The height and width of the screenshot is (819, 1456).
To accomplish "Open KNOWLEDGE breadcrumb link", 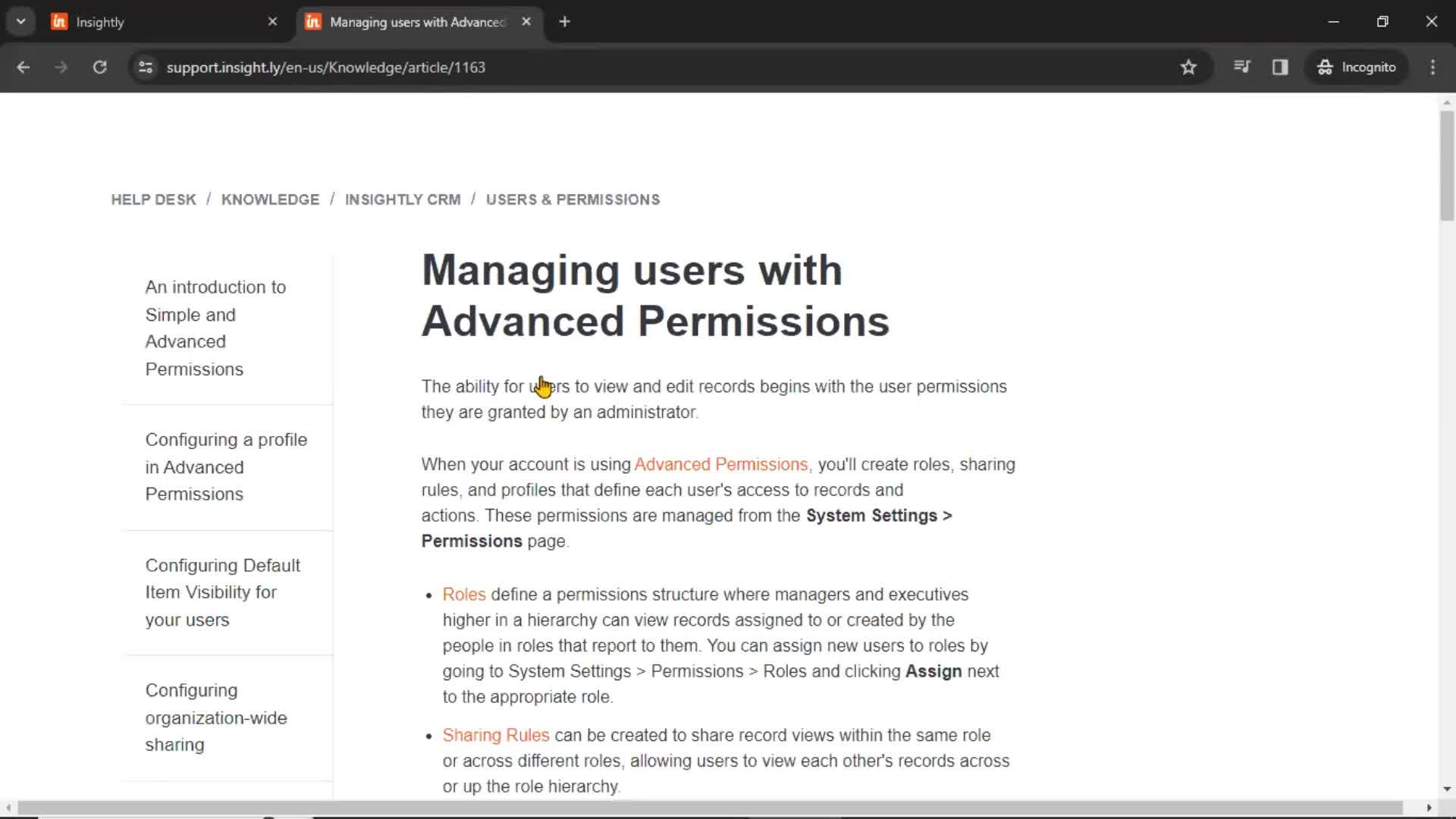I will pyautogui.click(x=271, y=199).
